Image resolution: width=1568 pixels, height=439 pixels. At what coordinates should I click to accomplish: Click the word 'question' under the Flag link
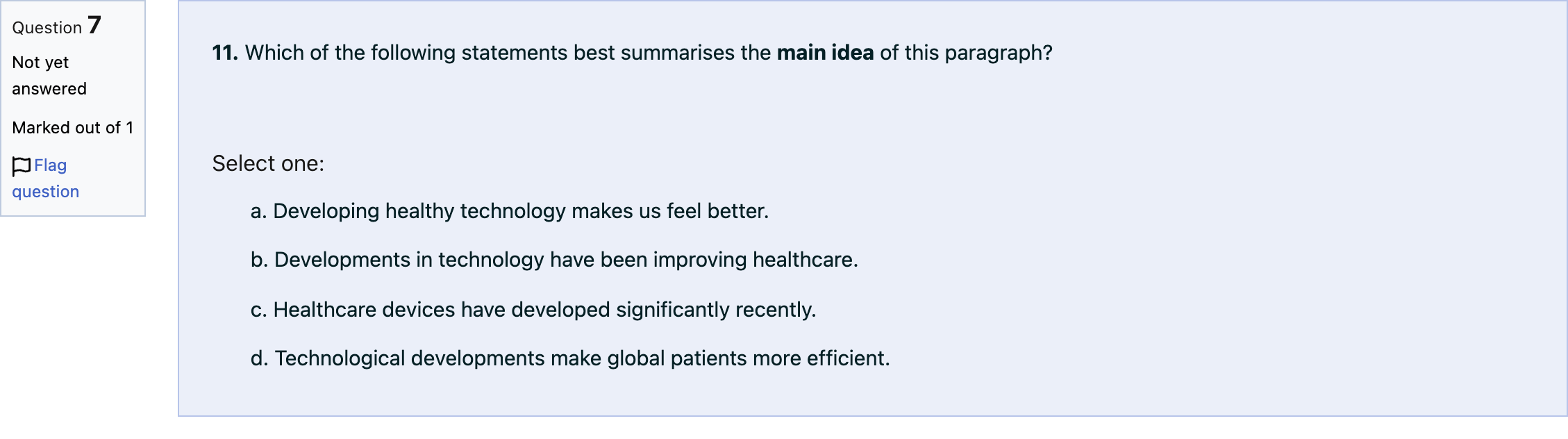pyautogui.click(x=46, y=192)
